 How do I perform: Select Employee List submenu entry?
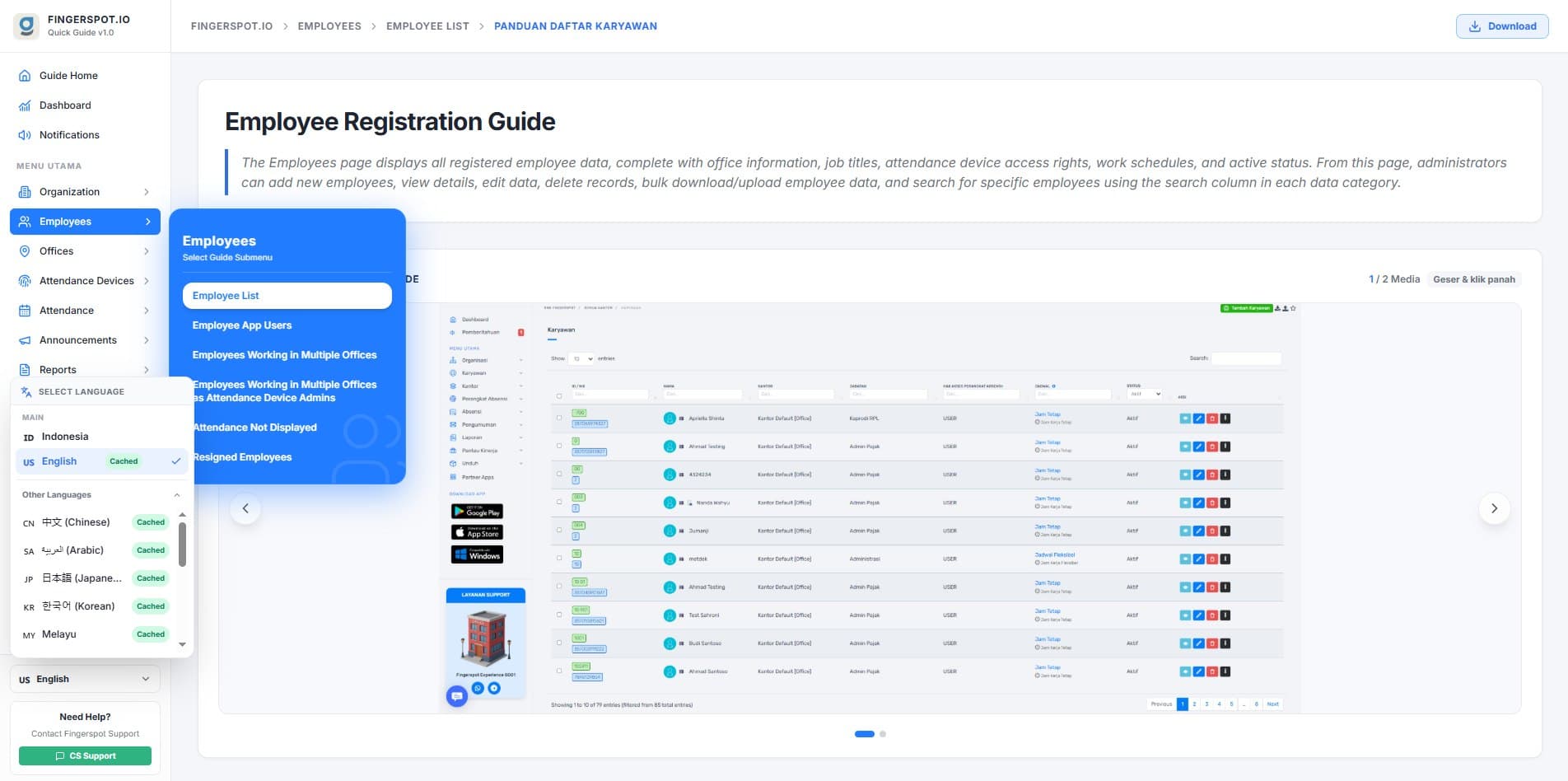click(287, 296)
